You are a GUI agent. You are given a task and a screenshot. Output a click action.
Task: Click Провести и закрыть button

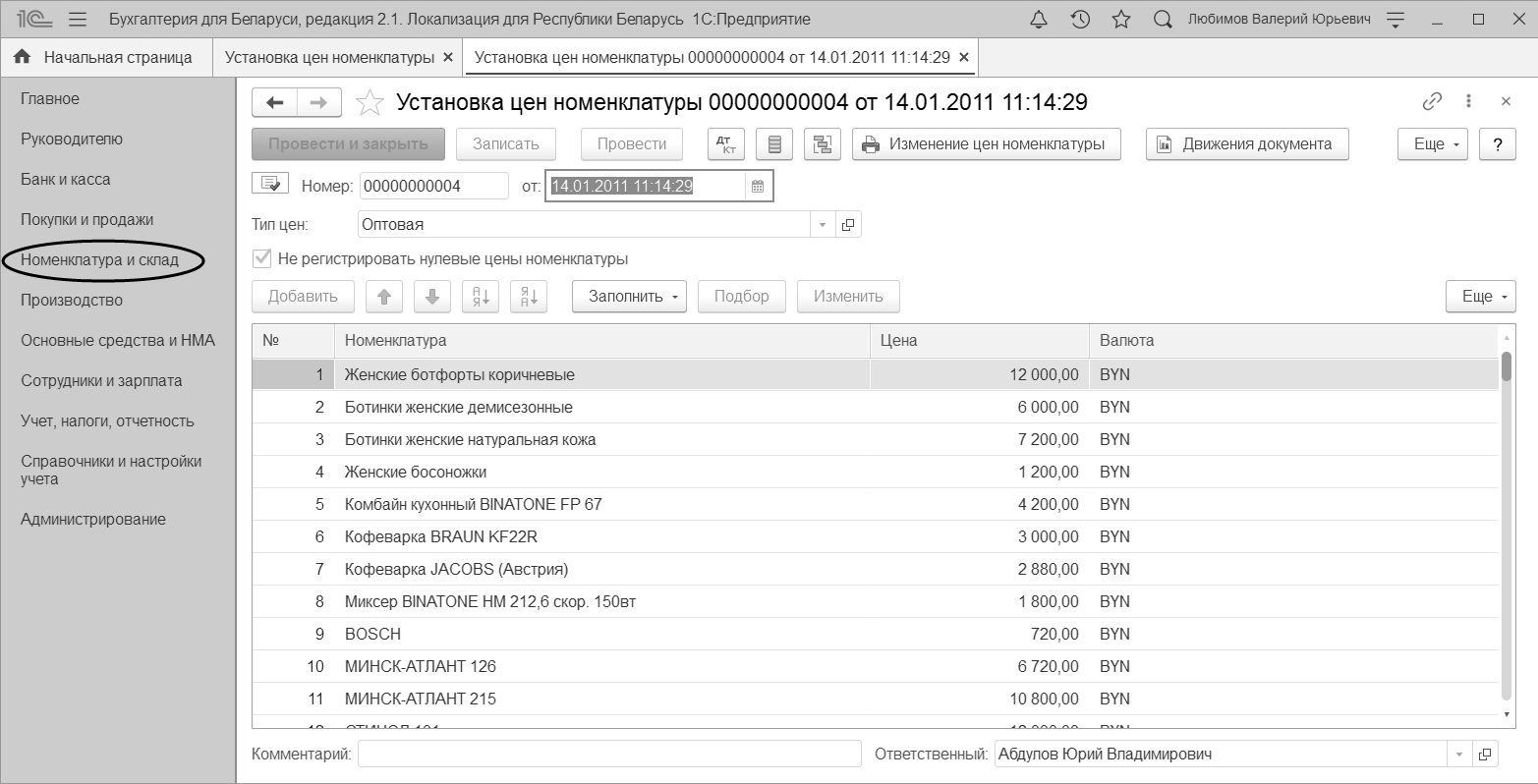349,144
